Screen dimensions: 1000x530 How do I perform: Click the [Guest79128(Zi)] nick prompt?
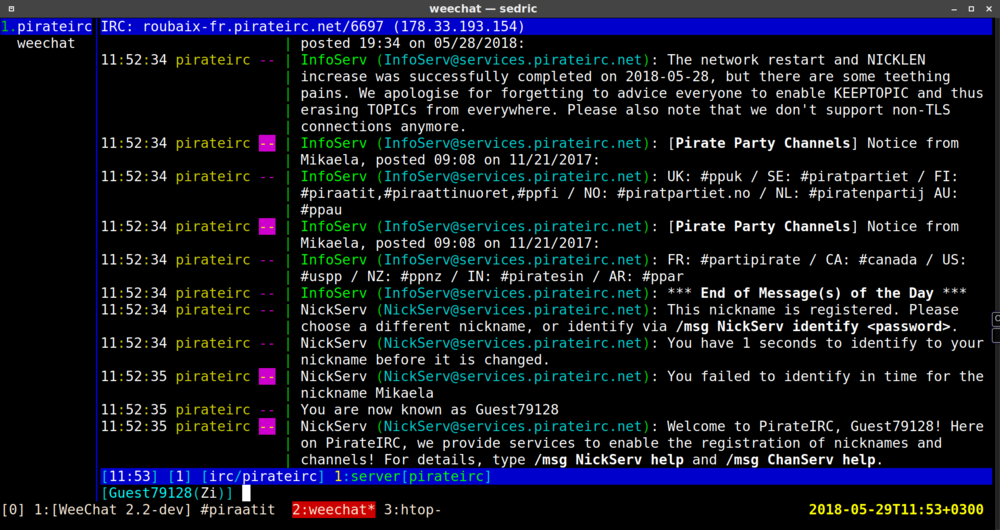pyautogui.click(x=166, y=493)
